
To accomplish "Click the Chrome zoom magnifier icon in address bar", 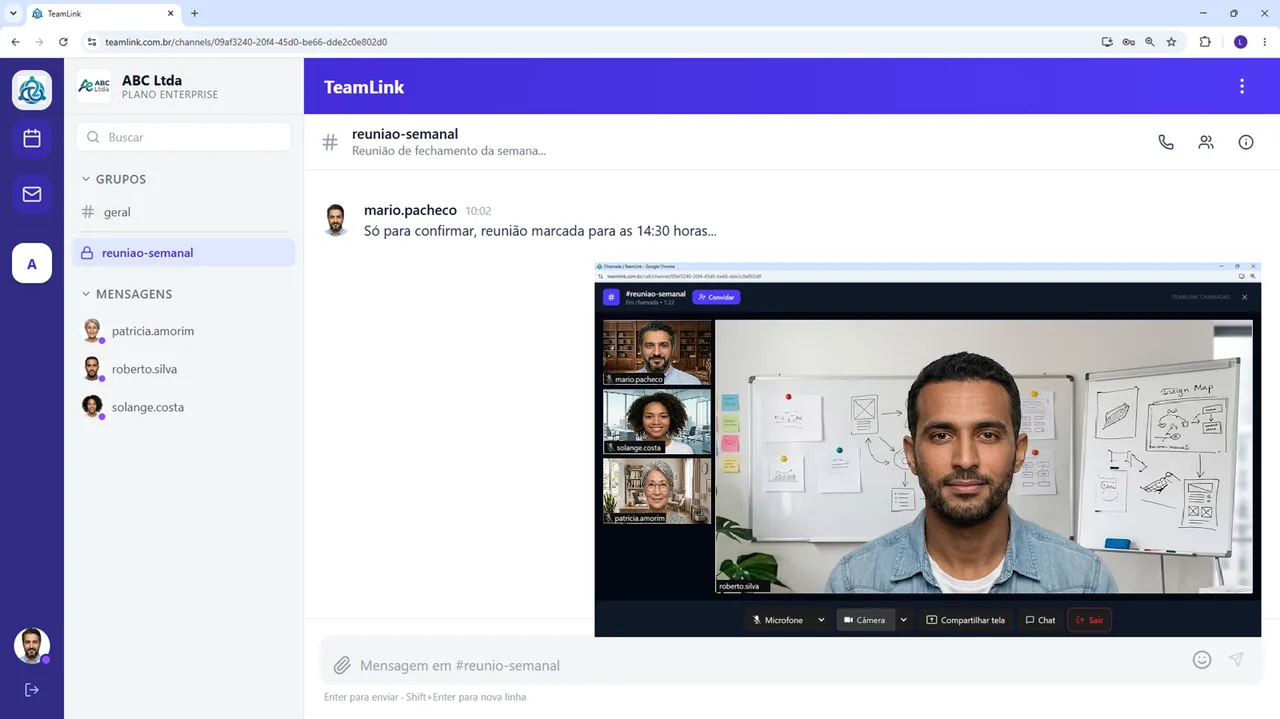I will 1150,42.
